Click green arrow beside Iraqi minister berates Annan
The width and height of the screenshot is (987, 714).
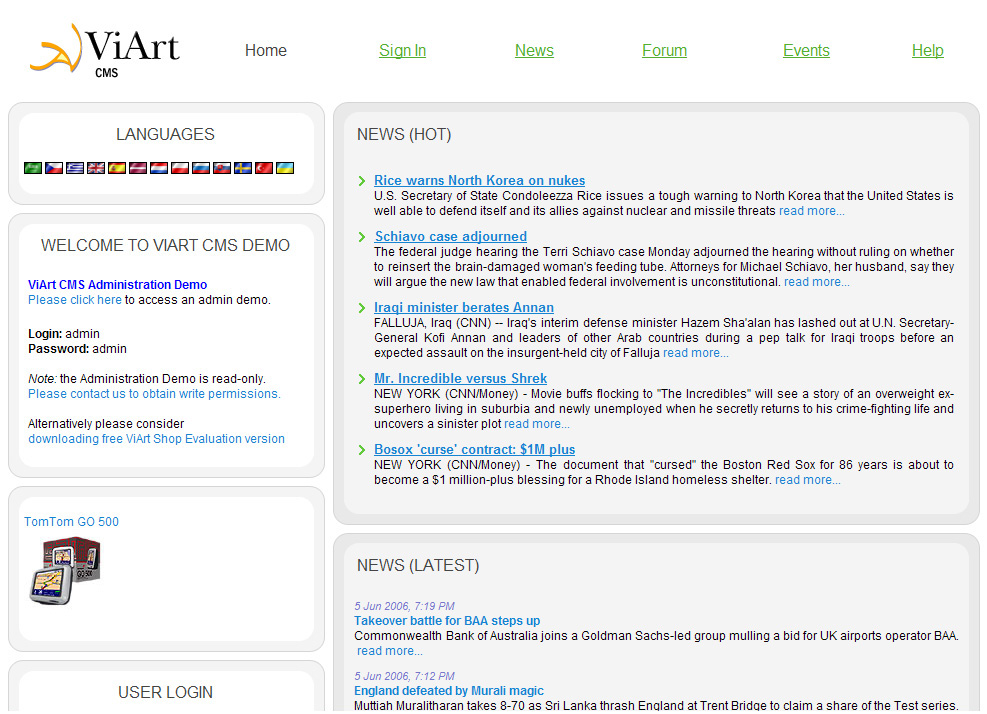(361, 309)
